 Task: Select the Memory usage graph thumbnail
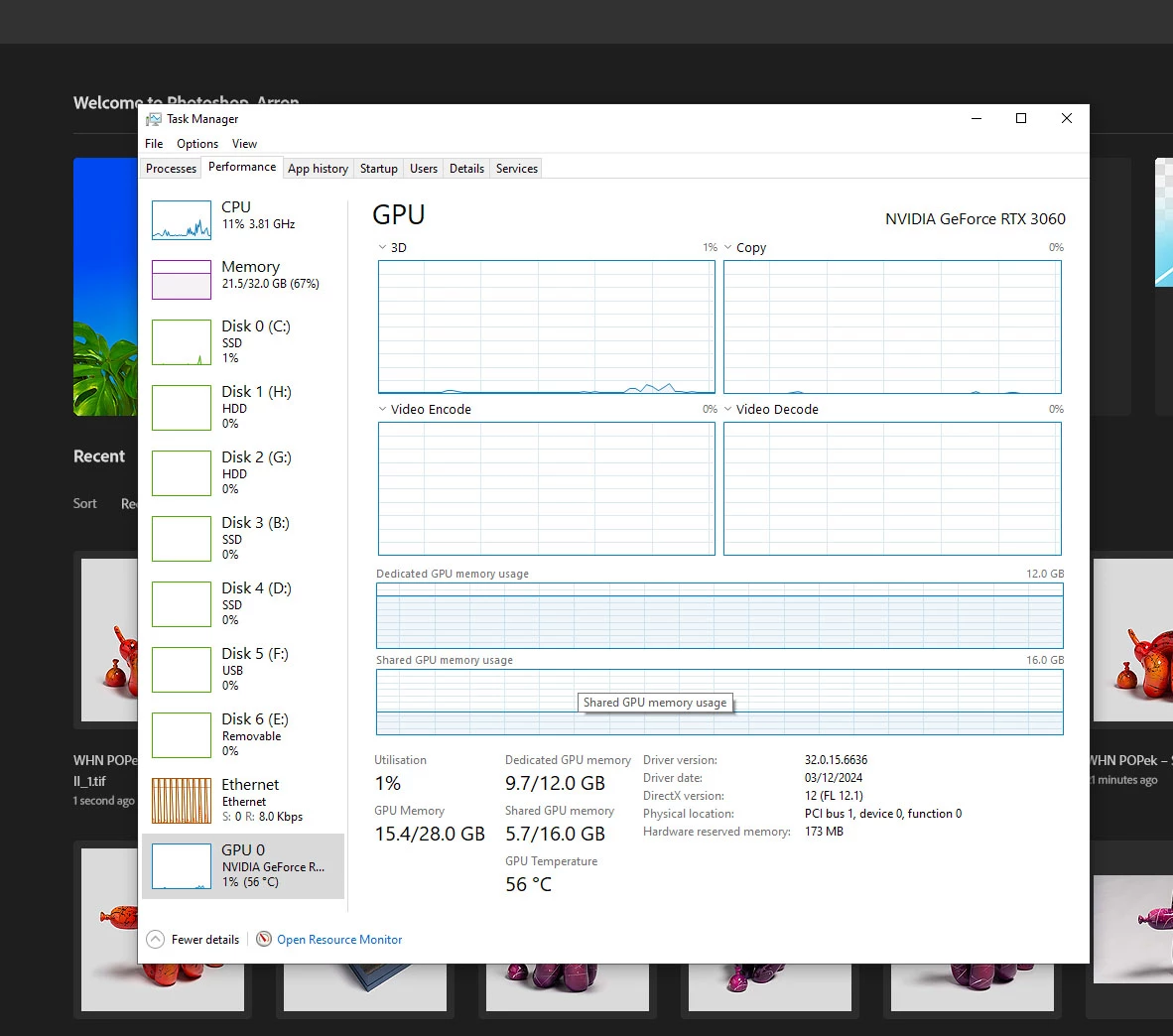181,280
